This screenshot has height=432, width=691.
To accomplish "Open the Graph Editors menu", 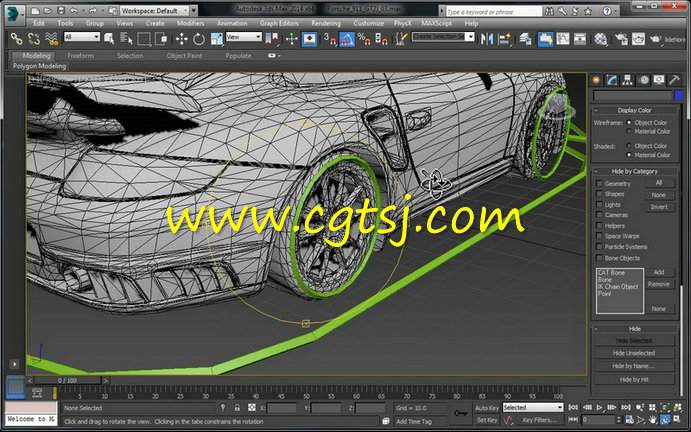I will [279, 23].
